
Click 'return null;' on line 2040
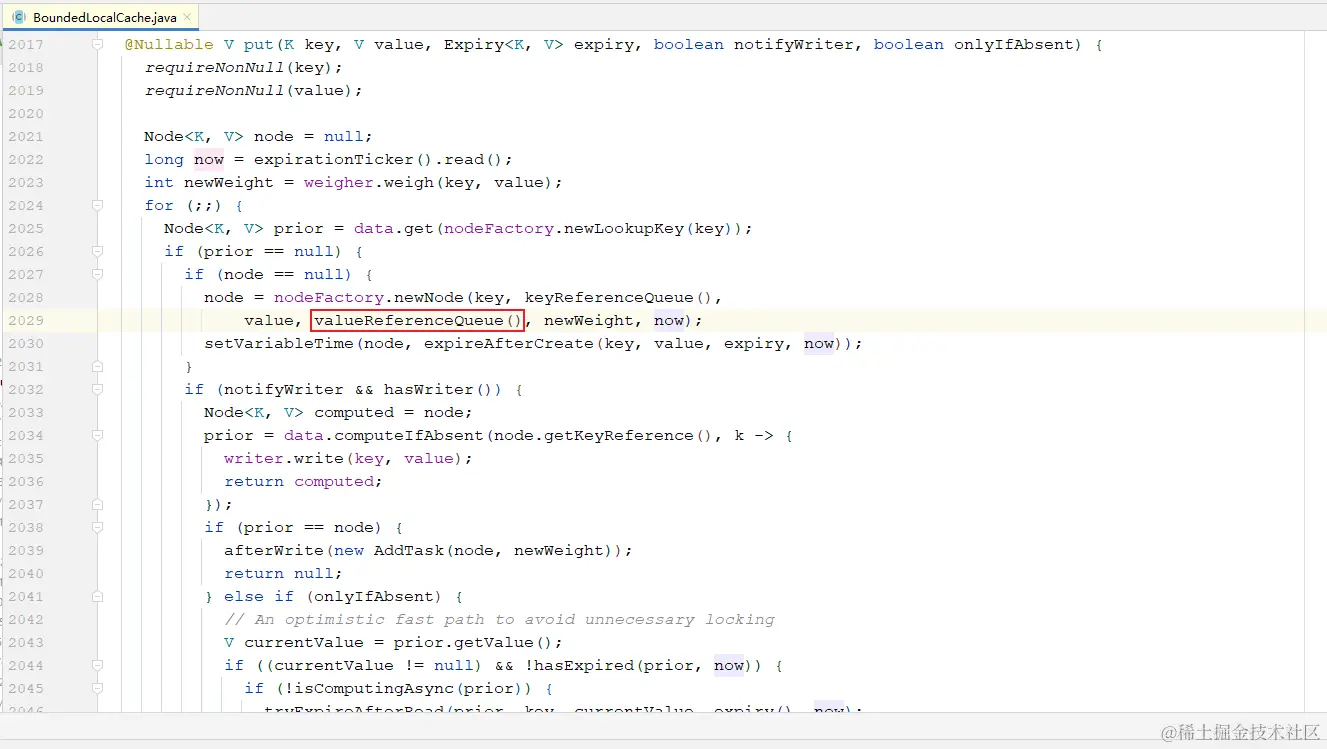point(284,573)
